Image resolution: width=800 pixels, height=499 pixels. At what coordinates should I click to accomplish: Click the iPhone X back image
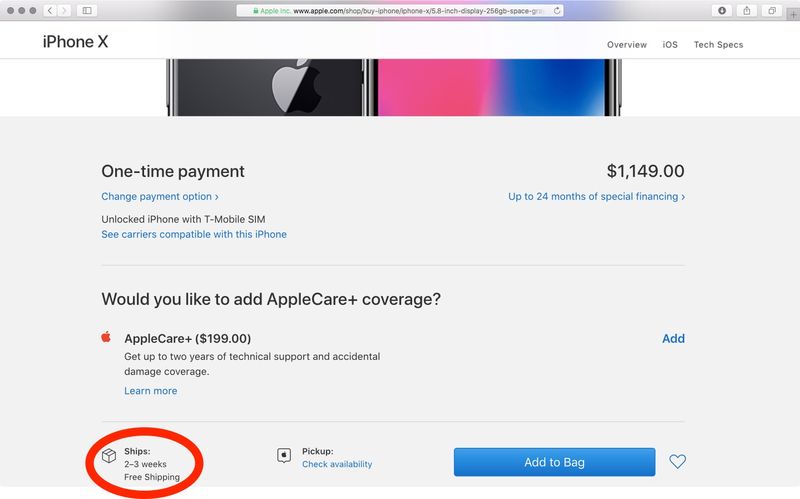[x=268, y=87]
